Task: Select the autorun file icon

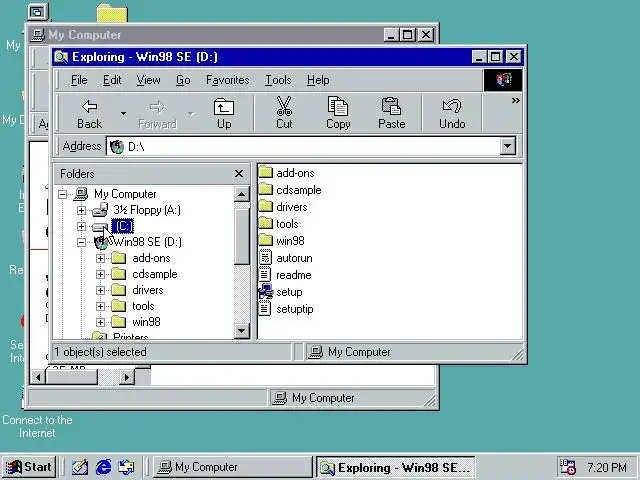Action: (265, 257)
